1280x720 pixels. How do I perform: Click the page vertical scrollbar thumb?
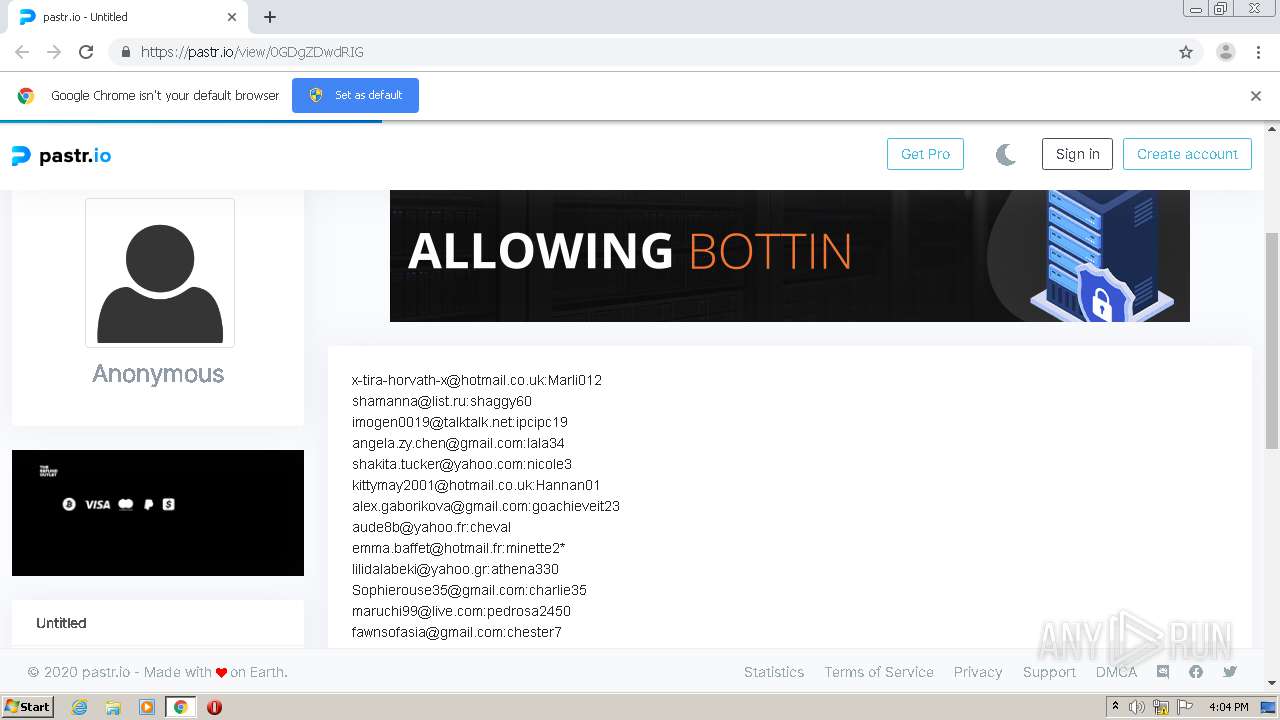coord(1272,340)
